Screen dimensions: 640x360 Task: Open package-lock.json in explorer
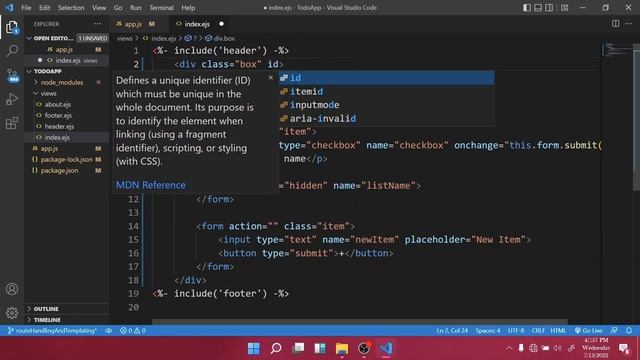(66, 159)
